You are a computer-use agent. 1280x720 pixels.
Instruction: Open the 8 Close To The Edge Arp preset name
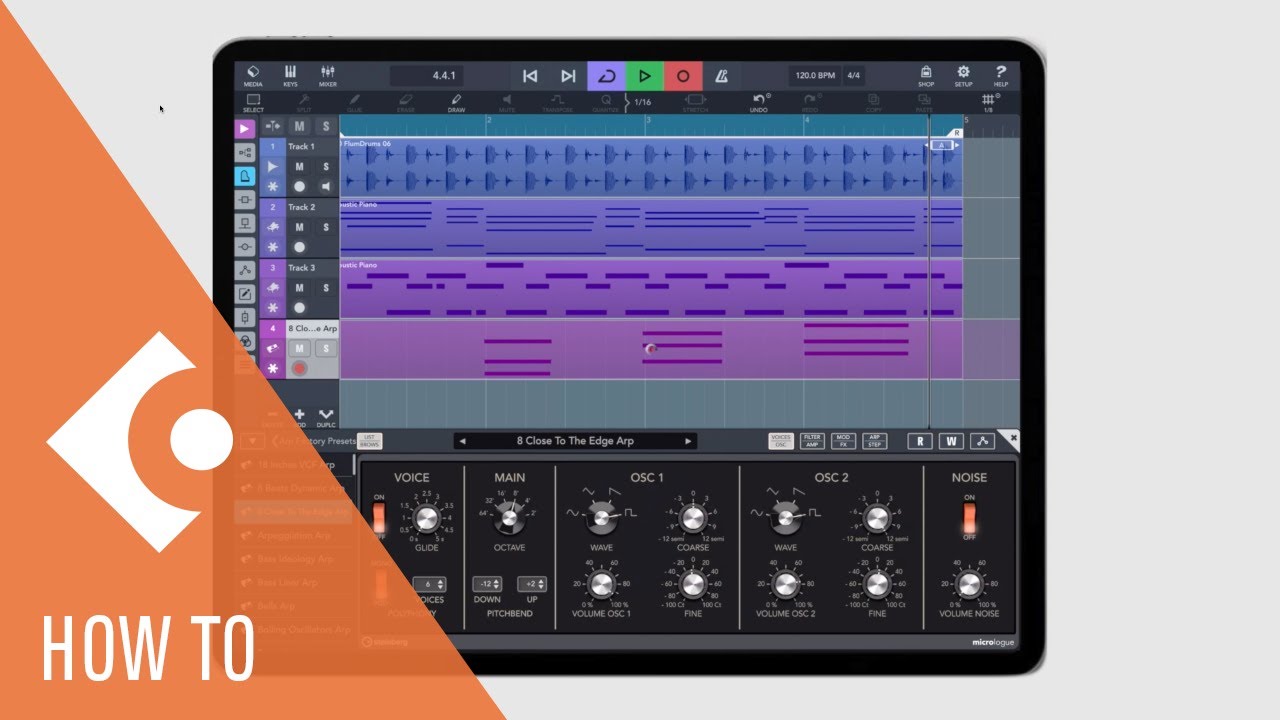tap(575, 441)
